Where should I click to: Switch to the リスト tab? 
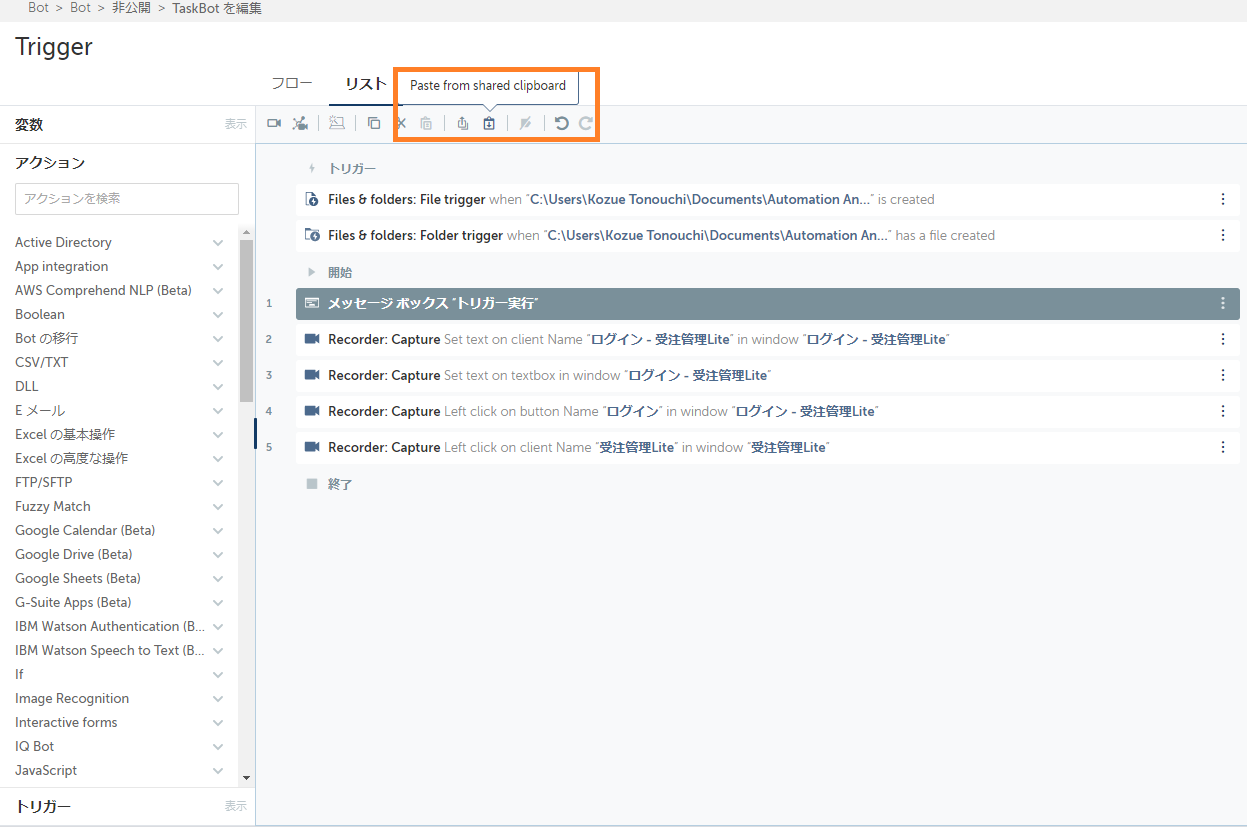(x=366, y=84)
